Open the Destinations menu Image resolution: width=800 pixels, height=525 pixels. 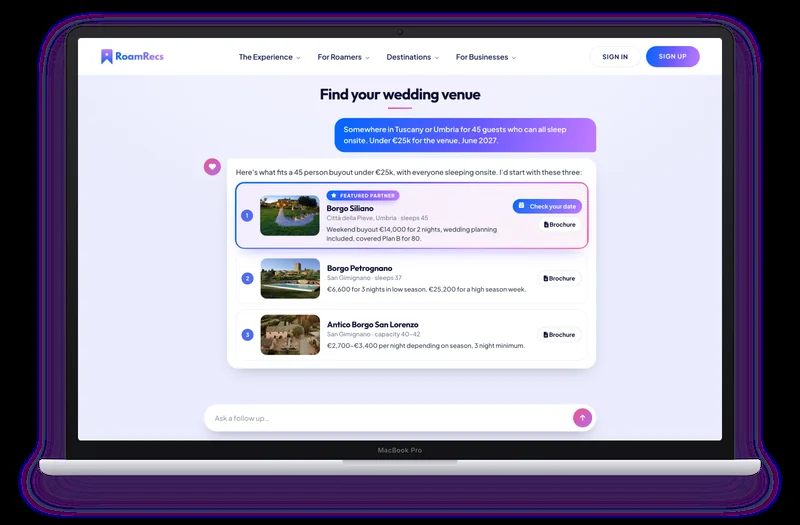(412, 57)
